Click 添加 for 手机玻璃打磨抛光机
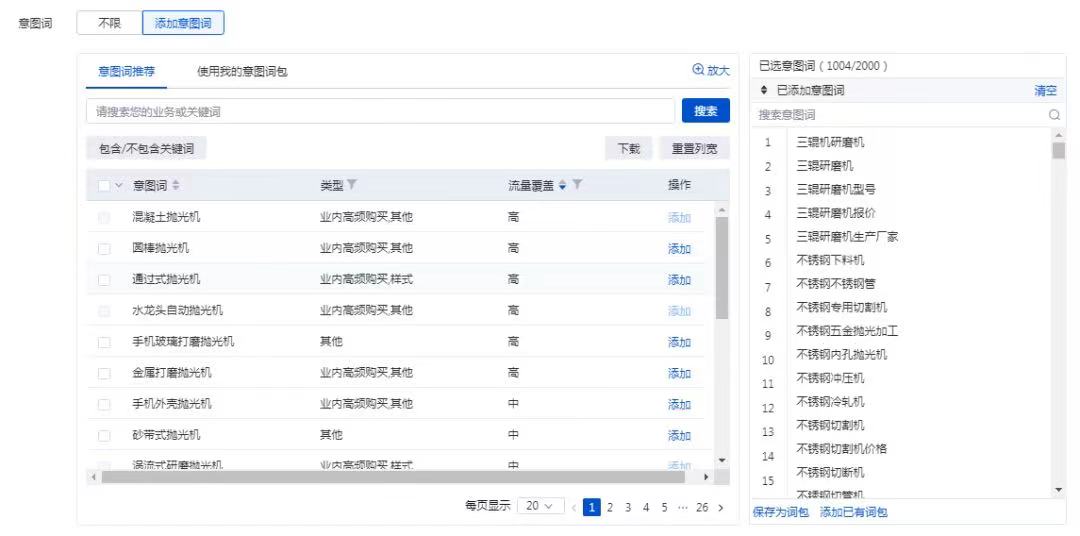Image resolution: width=1080 pixels, height=536 pixels. (679, 342)
